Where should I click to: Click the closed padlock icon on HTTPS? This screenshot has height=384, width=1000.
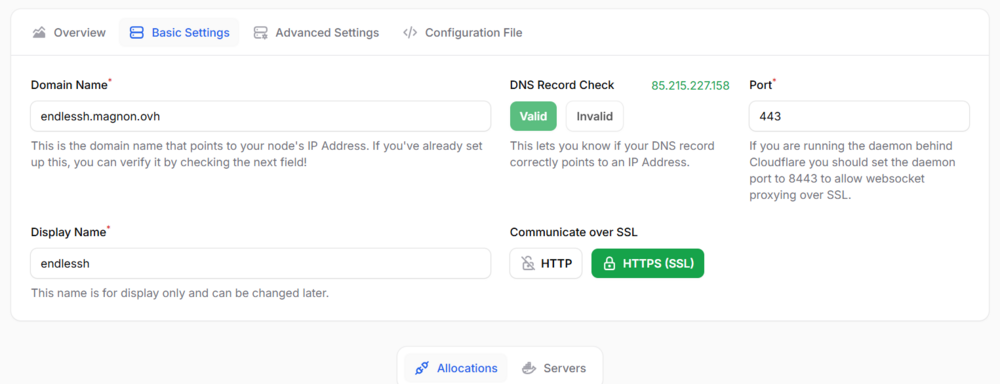tap(609, 263)
